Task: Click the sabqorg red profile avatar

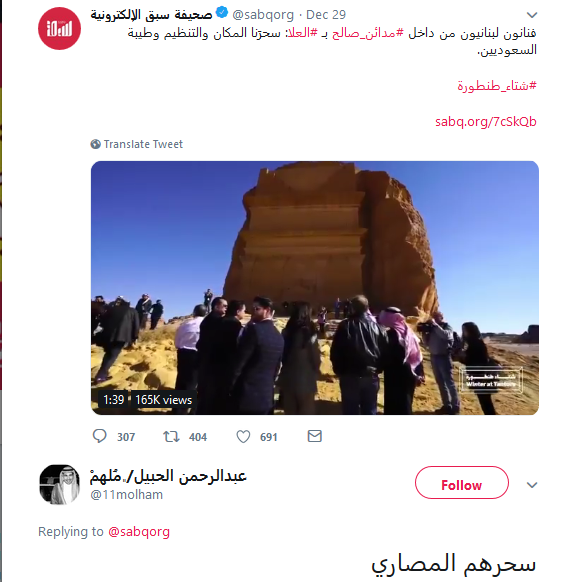Action: [x=59, y=28]
